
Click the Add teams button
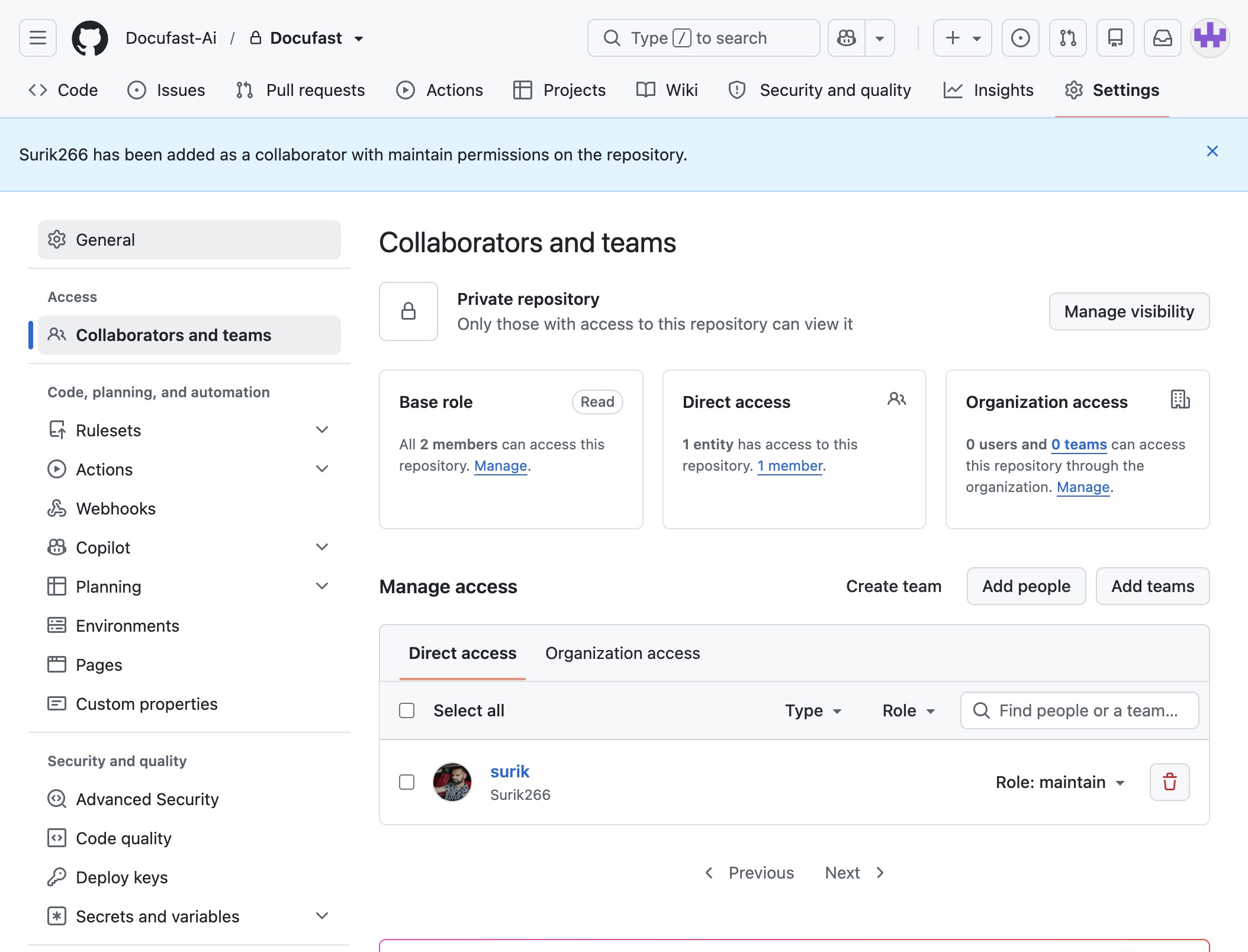[1152, 586]
